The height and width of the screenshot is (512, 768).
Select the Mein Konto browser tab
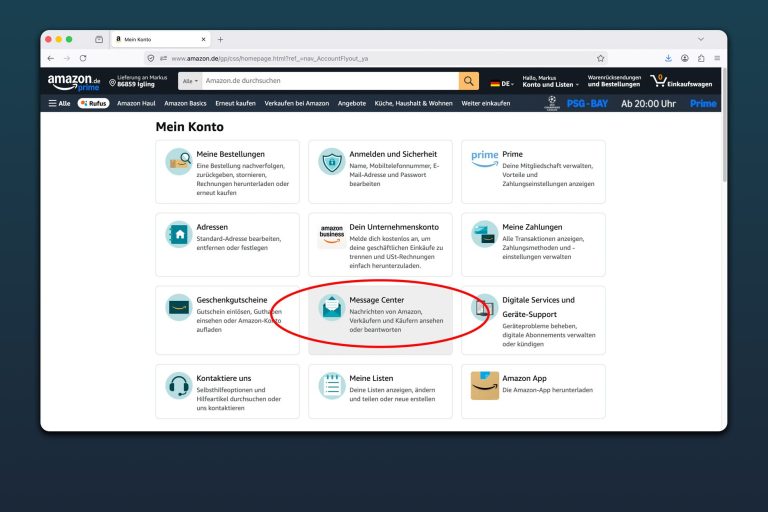[x=161, y=39]
